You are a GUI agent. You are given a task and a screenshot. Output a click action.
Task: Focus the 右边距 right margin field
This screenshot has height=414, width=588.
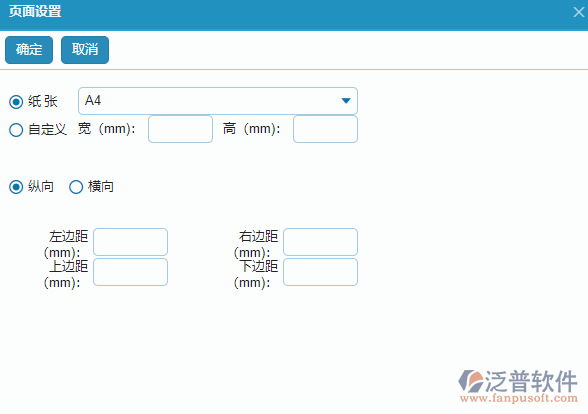[x=321, y=242]
